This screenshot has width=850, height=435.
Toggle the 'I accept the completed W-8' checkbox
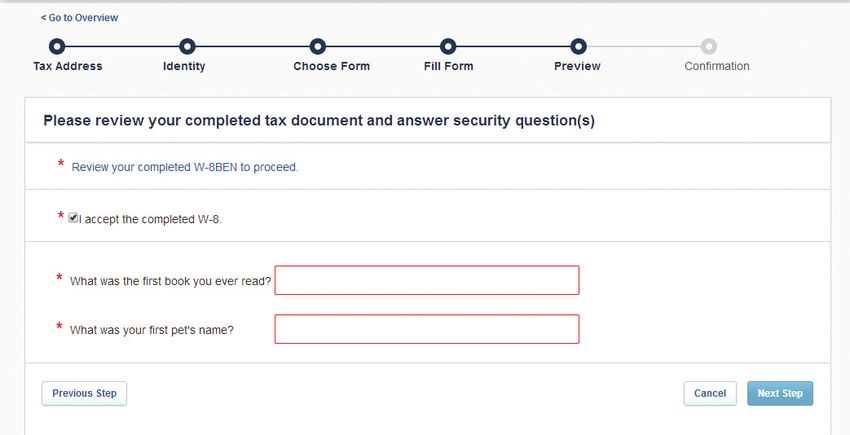(73, 217)
